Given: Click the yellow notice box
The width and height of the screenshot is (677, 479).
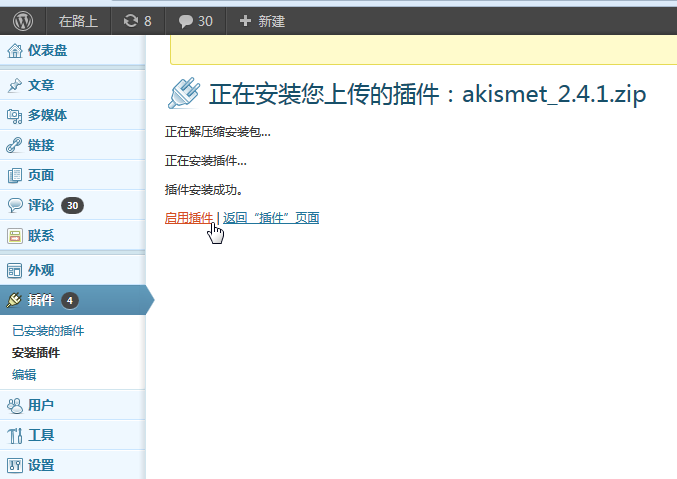Looking at the screenshot, I should pos(424,50).
